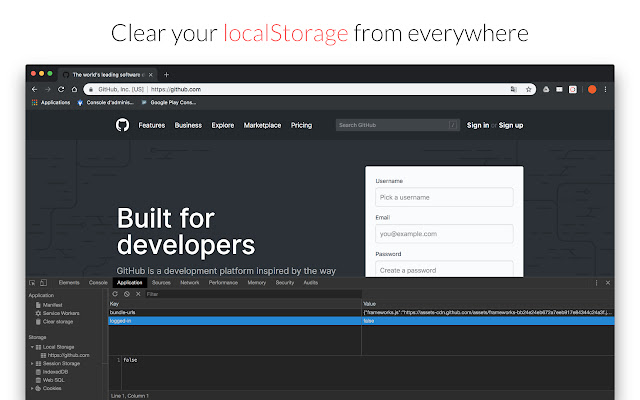Click the clear all storage circle-slash icon
The width and height of the screenshot is (640, 400).
(x=127, y=294)
